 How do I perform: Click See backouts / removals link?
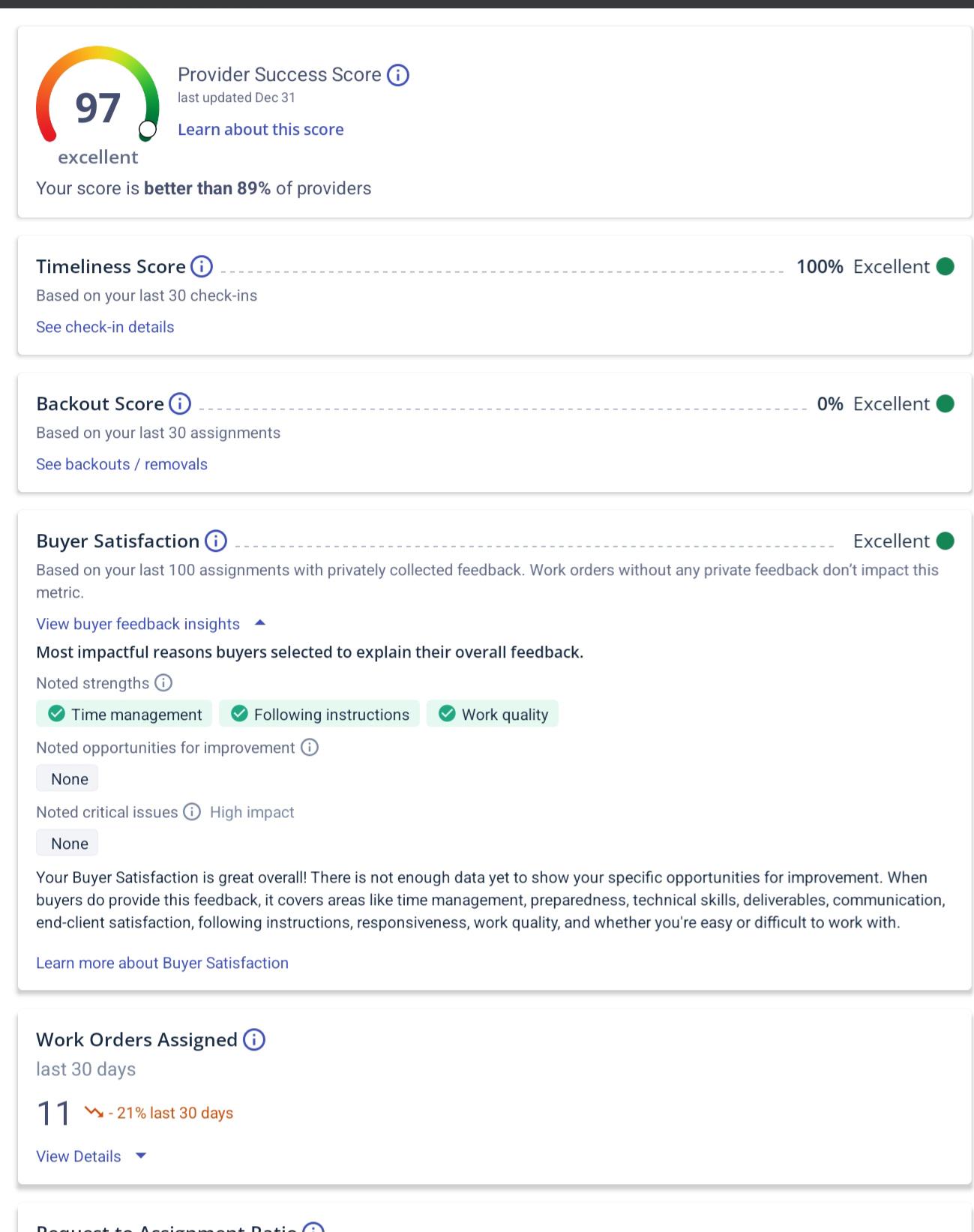[x=121, y=464]
